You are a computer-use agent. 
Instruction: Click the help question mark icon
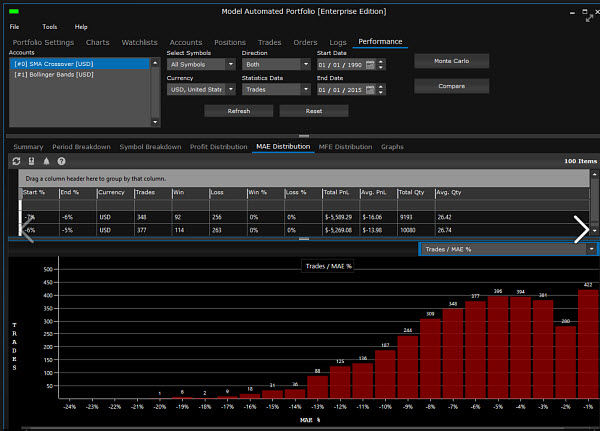pos(61,161)
